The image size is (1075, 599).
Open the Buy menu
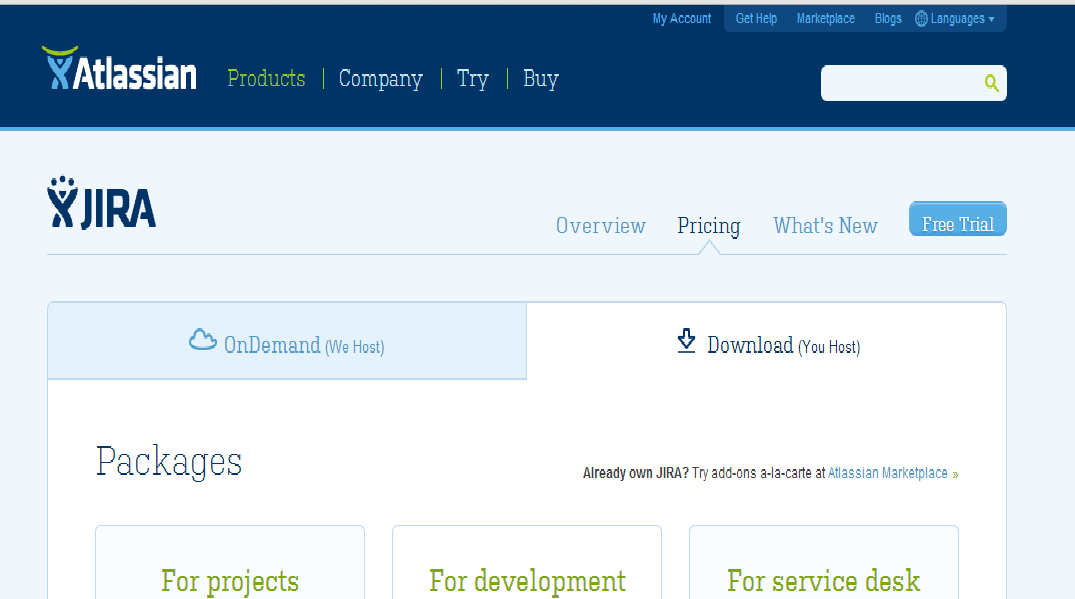click(541, 80)
